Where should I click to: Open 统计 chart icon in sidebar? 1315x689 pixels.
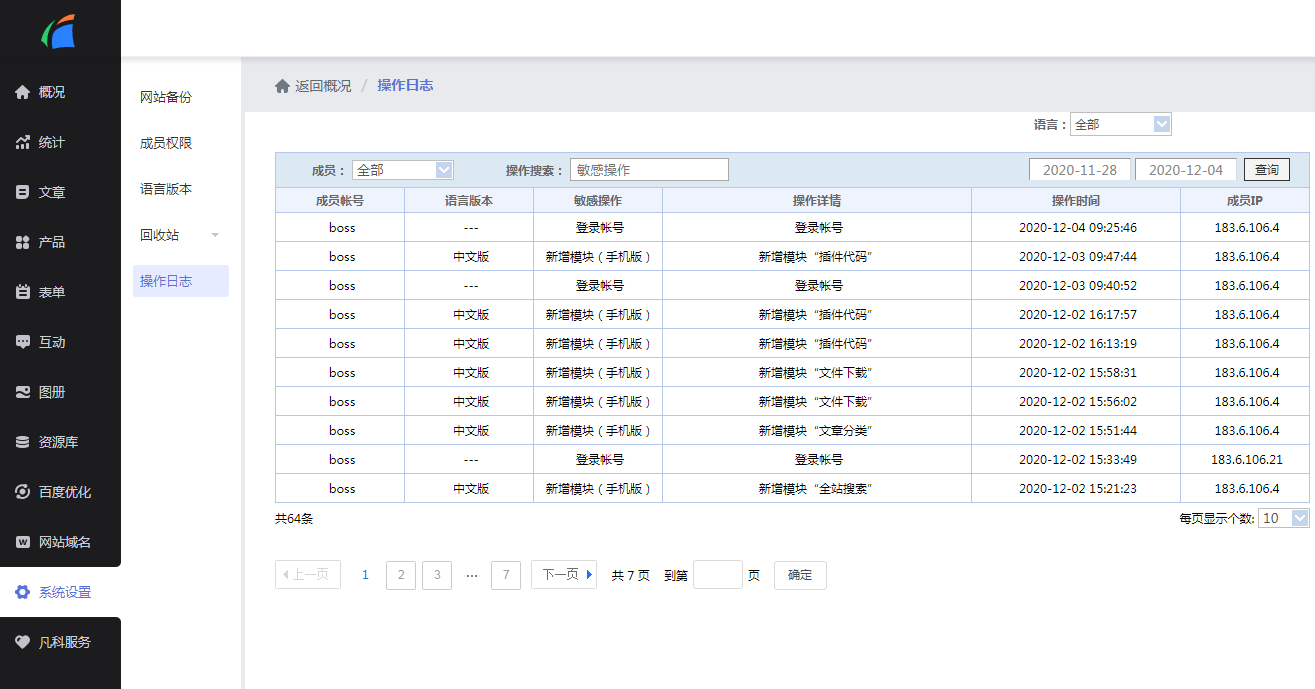pos(22,142)
